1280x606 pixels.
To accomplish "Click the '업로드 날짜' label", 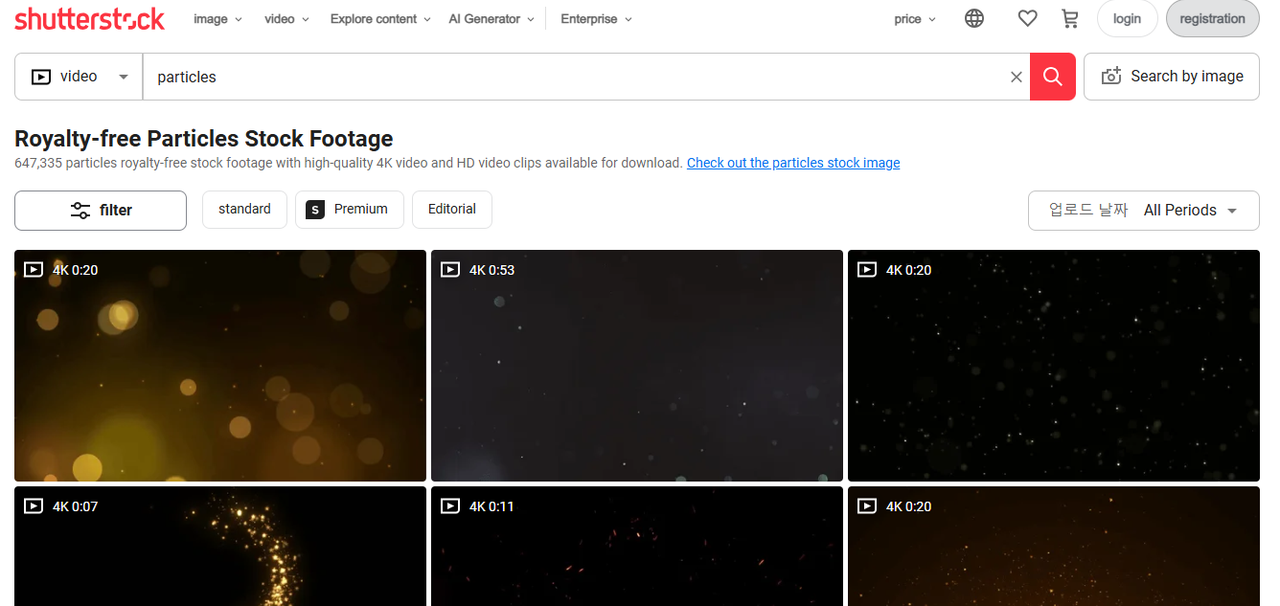I will [1088, 210].
